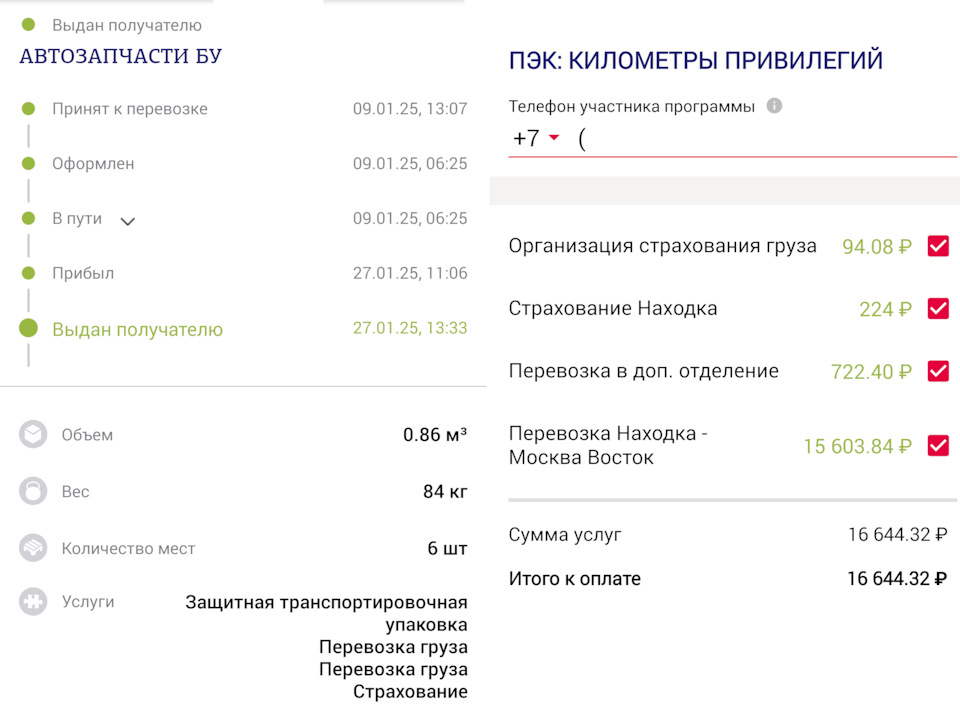This screenshot has width=960, height=706.
Task: Click the green date 27.01.25, 13:33
Action: click(410, 328)
